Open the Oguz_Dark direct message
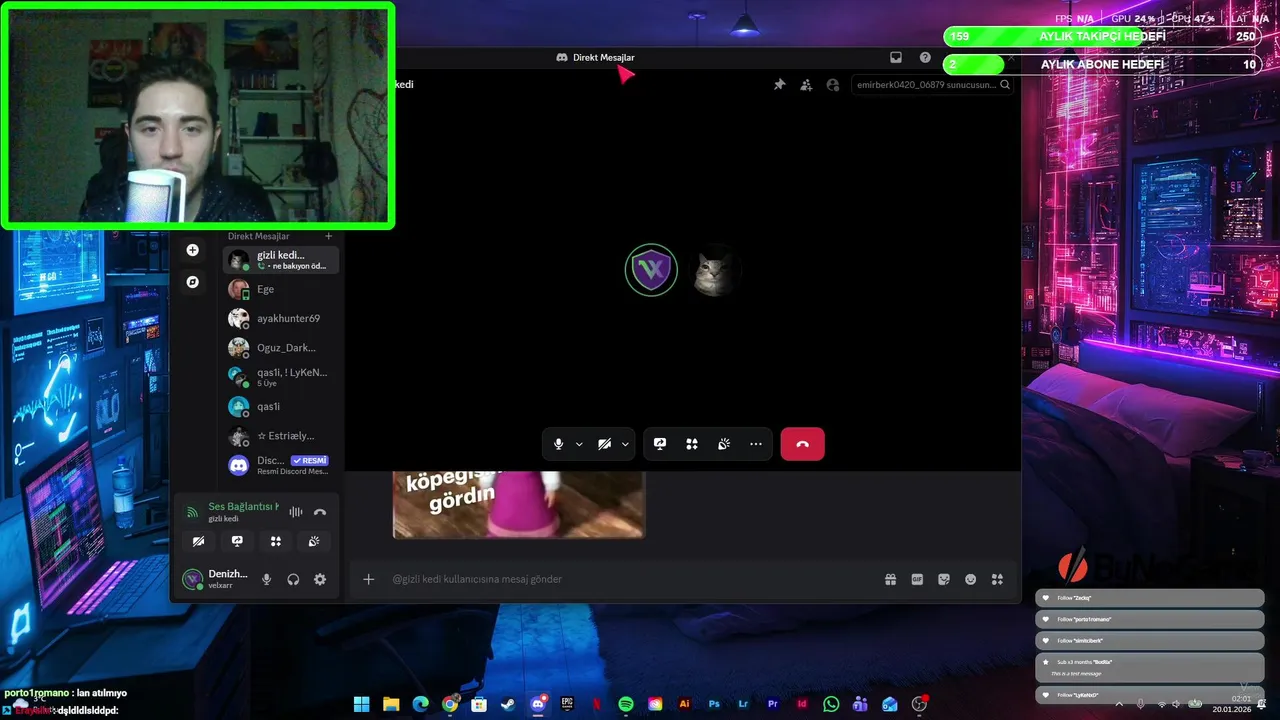Image resolution: width=1280 pixels, height=720 pixels. pos(281,348)
